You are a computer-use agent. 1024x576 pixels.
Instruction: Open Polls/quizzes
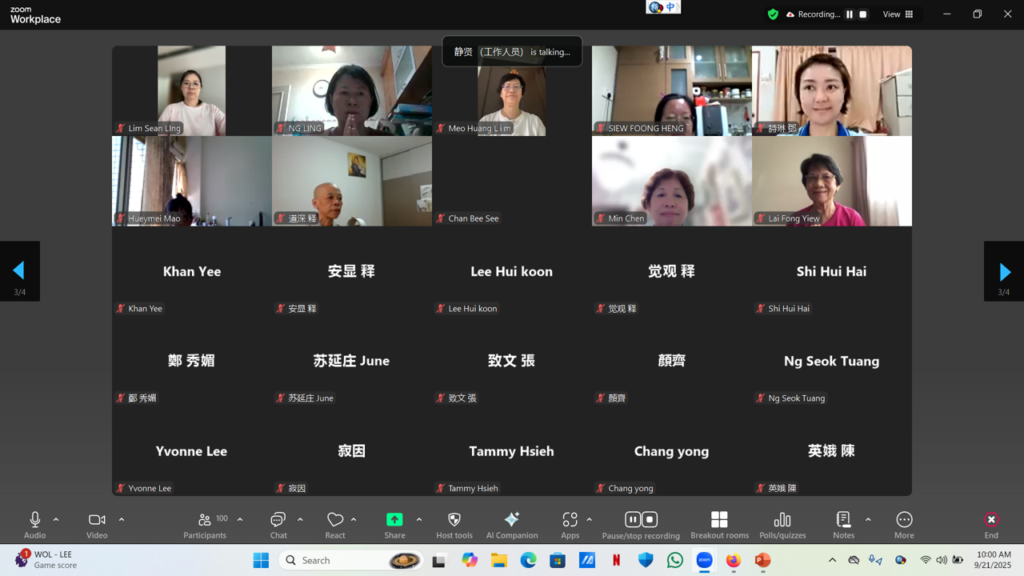[x=782, y=524]
